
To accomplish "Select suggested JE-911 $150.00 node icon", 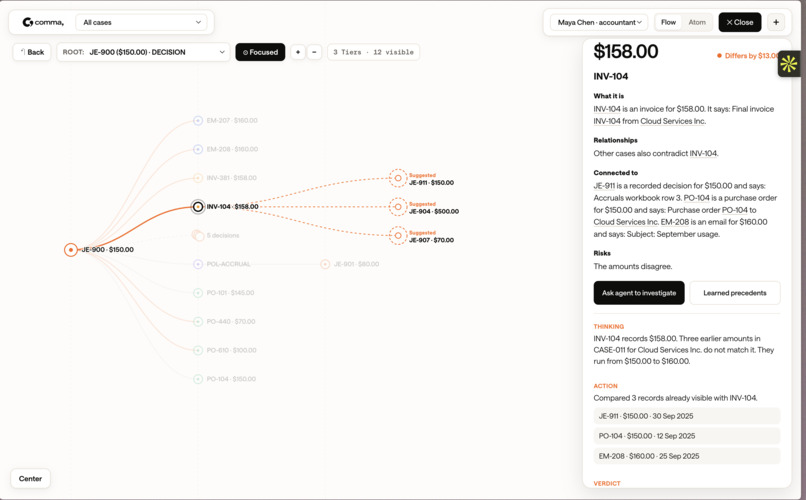I will pyautogui.click(x=398, y=178).
